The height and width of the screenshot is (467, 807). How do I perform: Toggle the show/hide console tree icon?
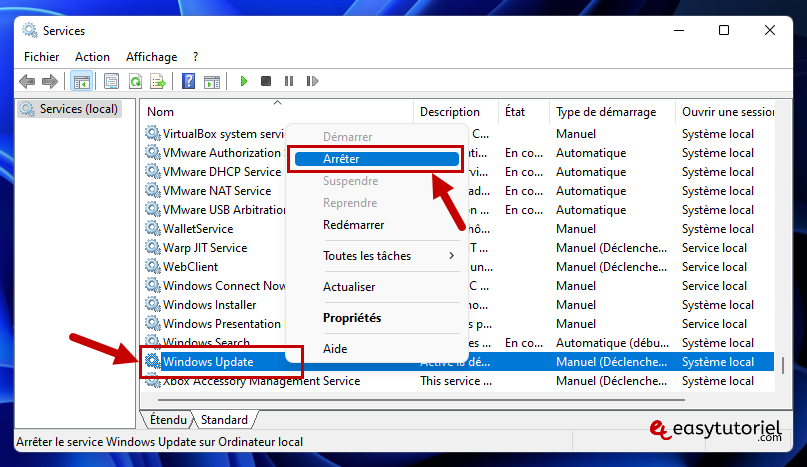click(81, 81)
